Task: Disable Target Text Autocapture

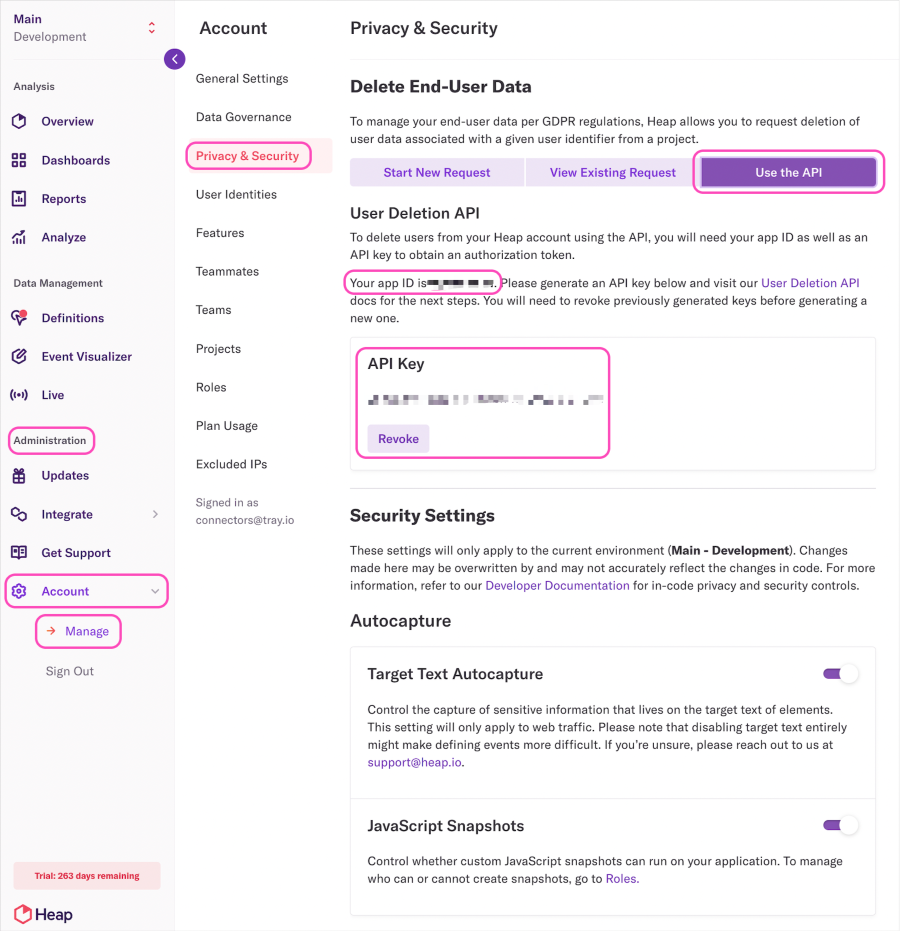Action: coord(839,673)
